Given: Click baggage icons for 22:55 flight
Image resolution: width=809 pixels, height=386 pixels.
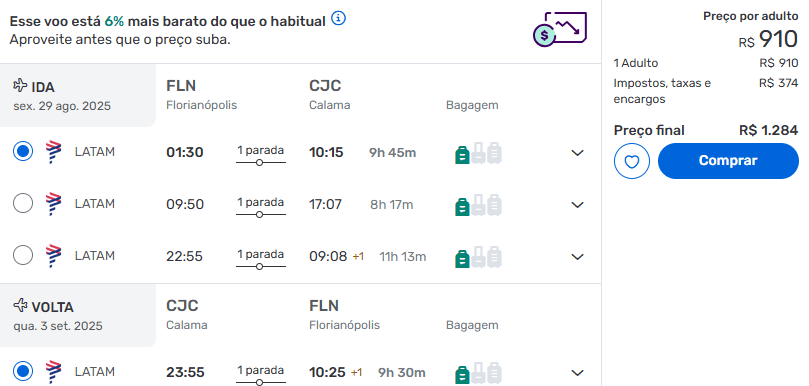Looking at the screenshot, I should click(x=478, y=256).
